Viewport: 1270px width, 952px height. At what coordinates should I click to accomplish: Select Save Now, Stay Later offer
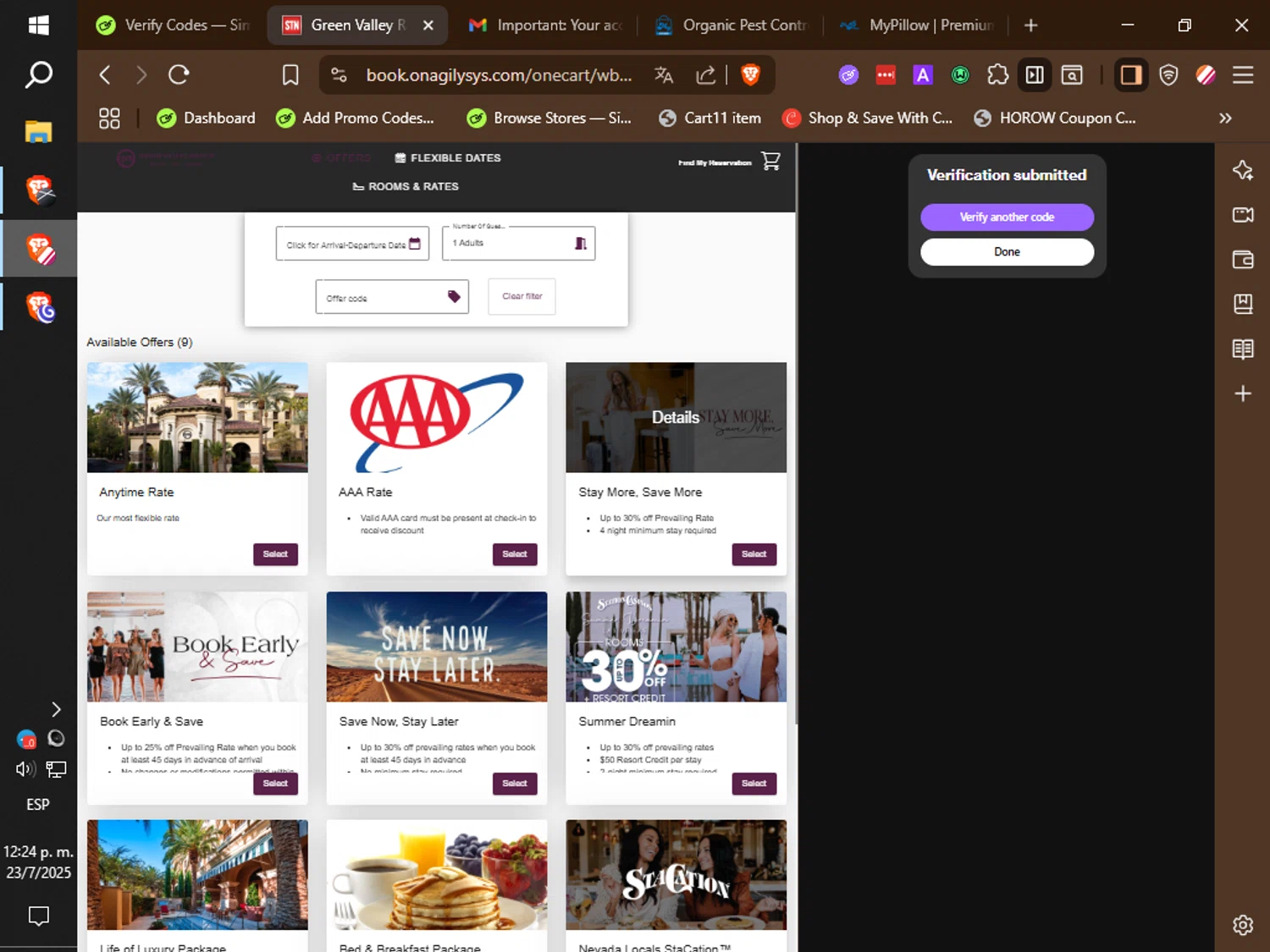coord(515,784)
